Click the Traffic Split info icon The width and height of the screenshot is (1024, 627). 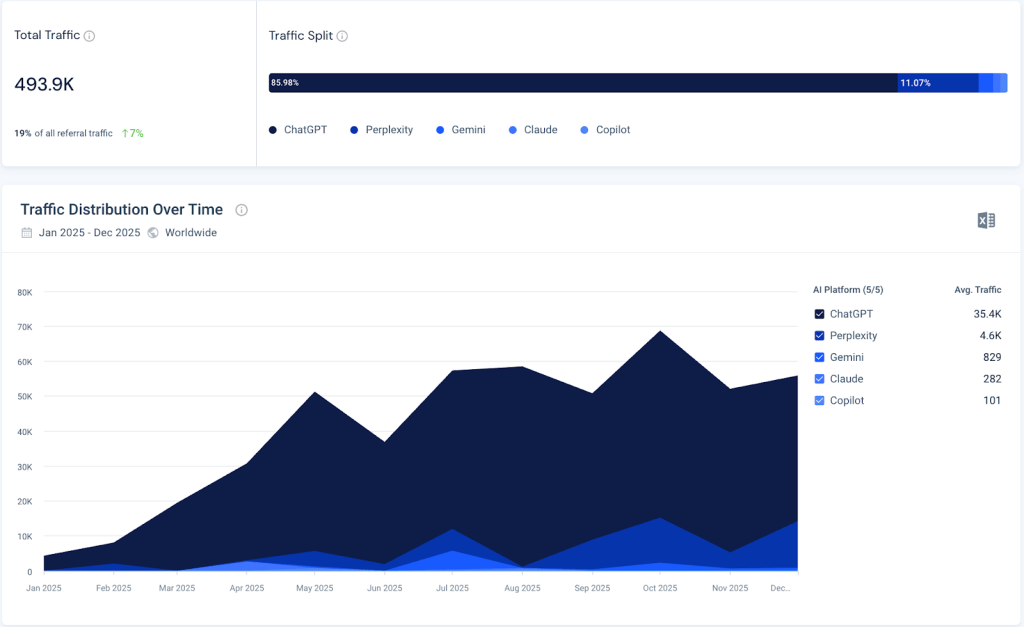[x=344, y=35]
